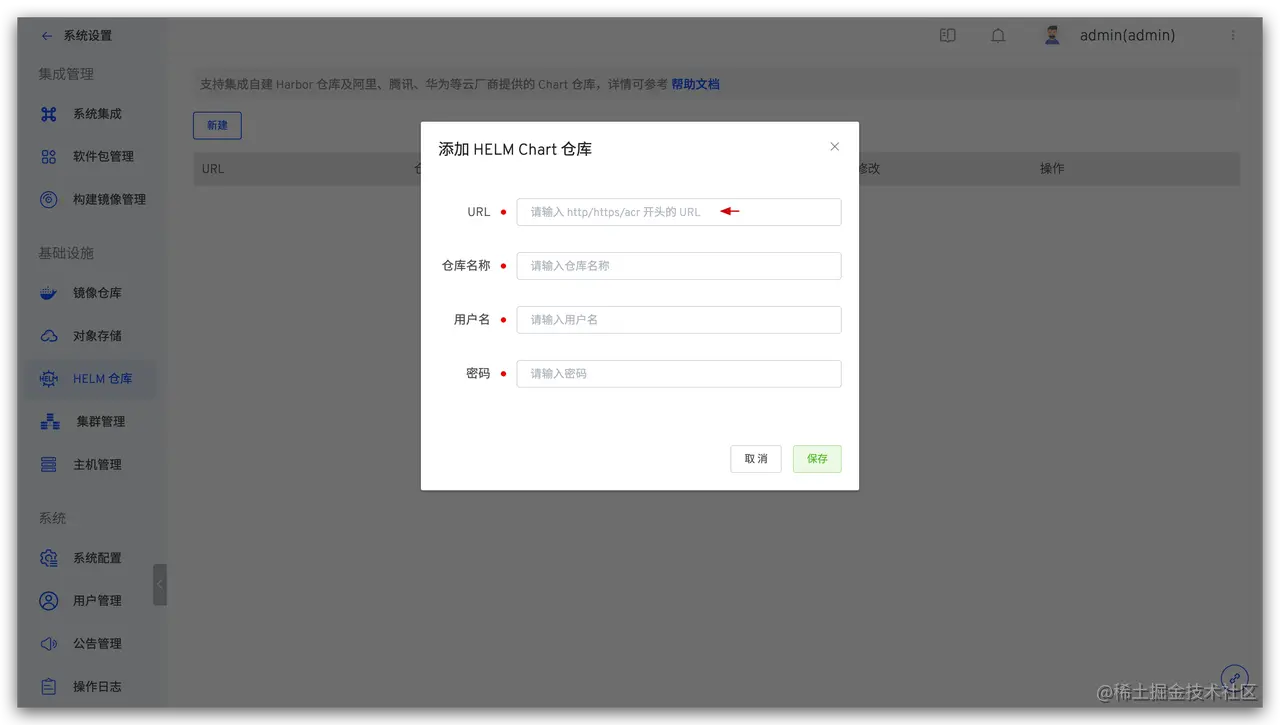The height and width of the screenshot is (725, 1280).
Task: Open the 帮助文档 link
Action: 695,85
